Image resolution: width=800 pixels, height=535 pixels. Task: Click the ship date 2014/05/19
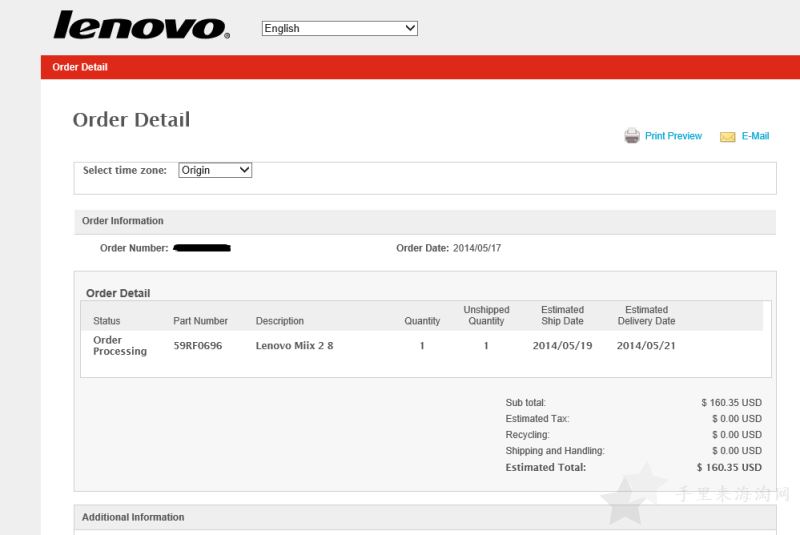(x=562, y=346)
